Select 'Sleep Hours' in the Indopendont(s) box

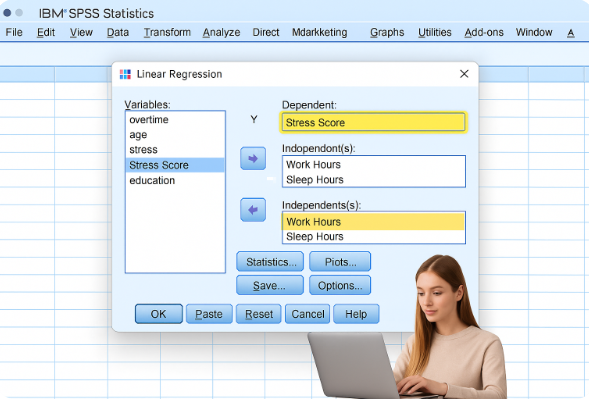[374, 180]
